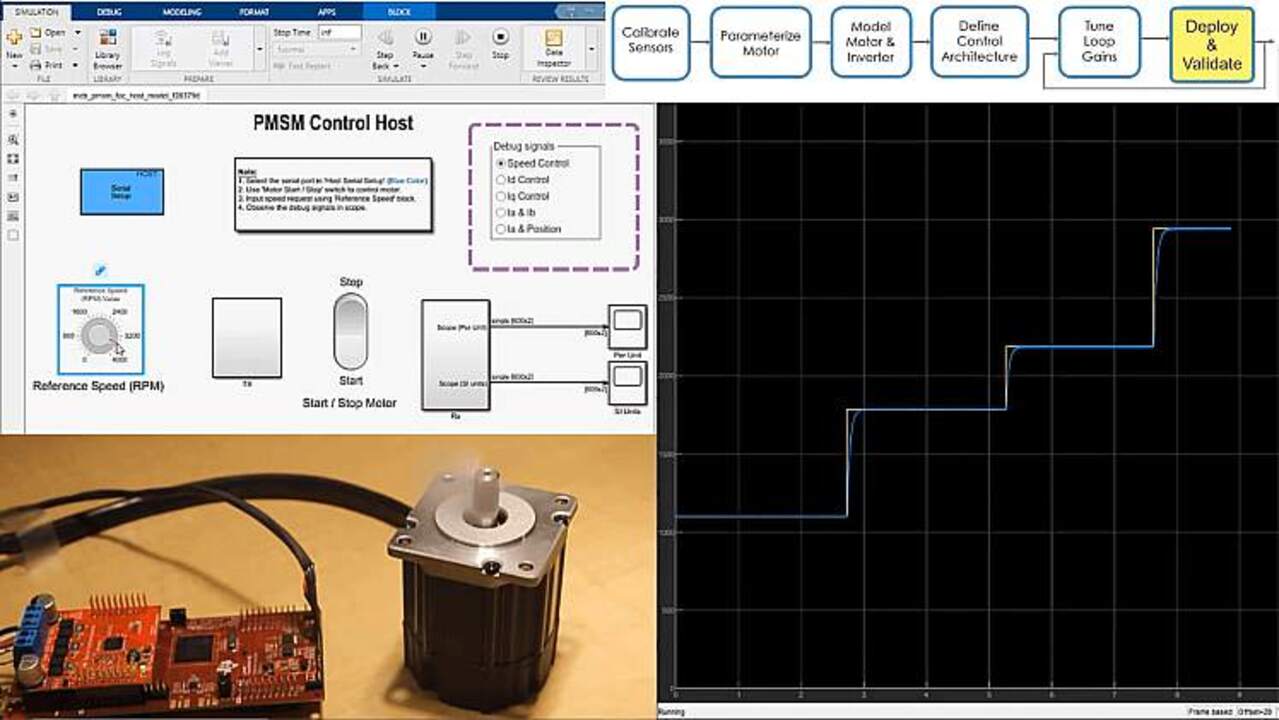The height and width of the screenshot is (720, 1279).
Task: Click the Stop Time input field
Action: pyautogui.click(x=339, y=32)
